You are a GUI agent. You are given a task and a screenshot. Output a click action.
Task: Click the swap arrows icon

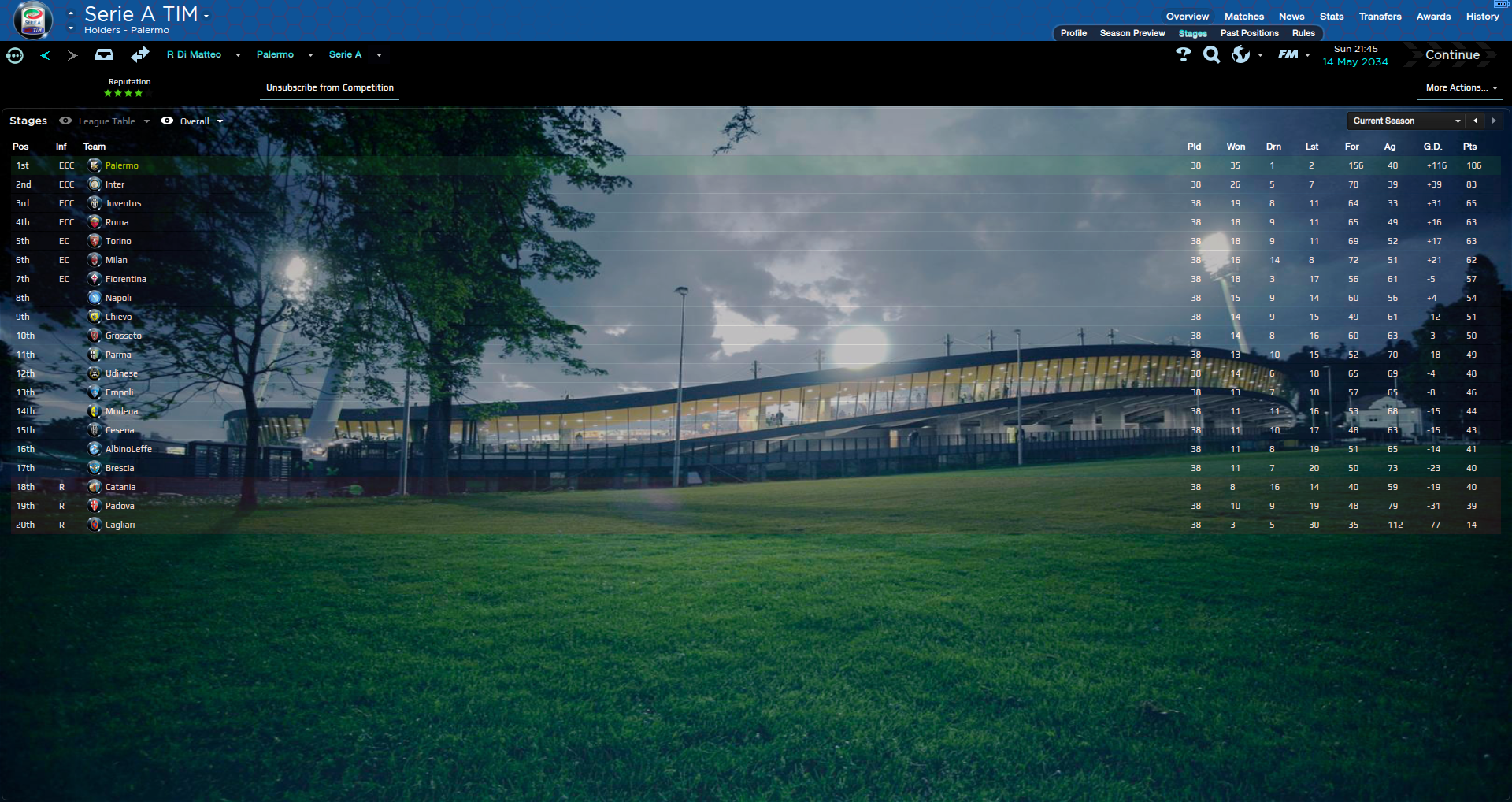[140, 54]
